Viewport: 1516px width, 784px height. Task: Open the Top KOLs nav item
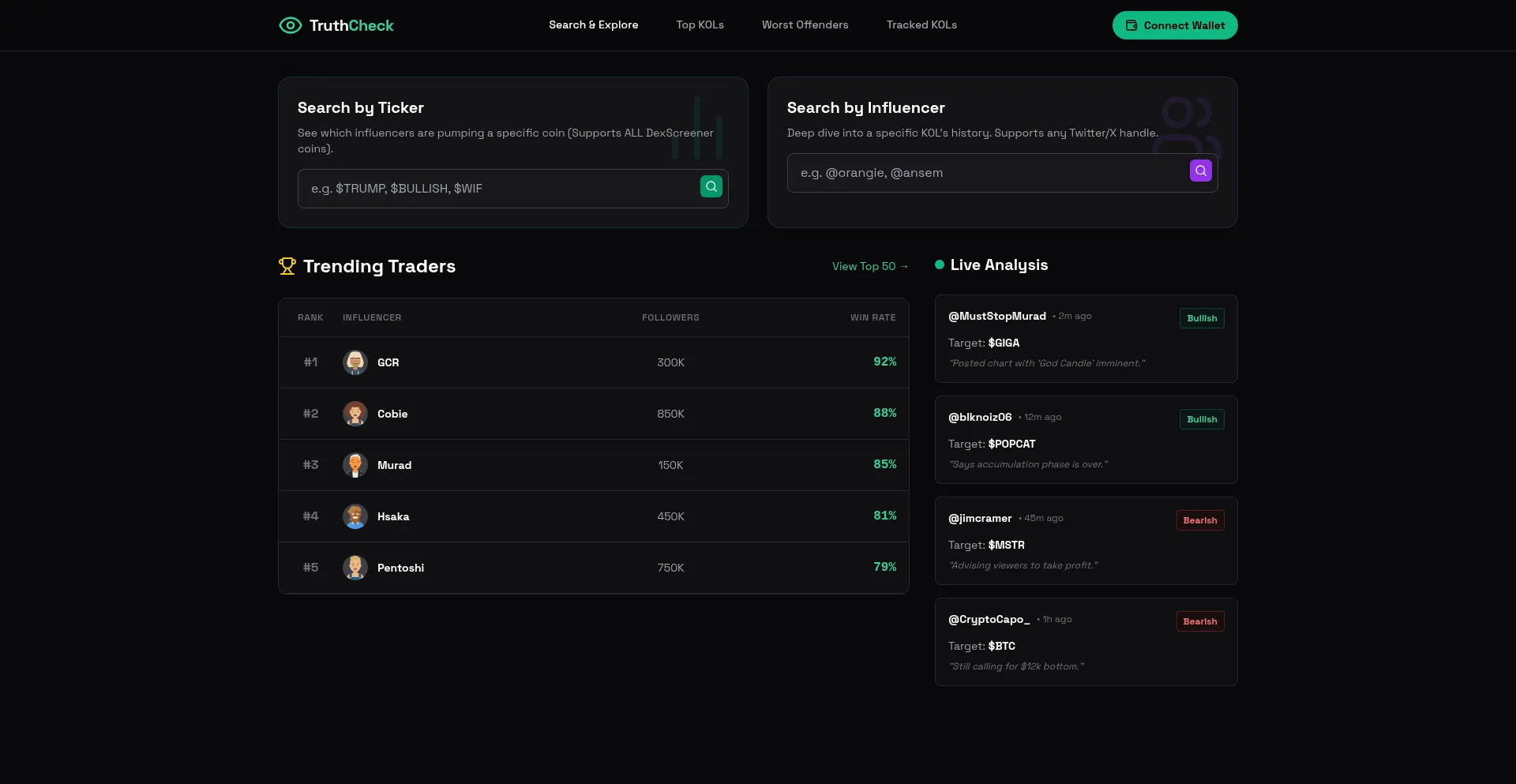click(x=700, y=25)
